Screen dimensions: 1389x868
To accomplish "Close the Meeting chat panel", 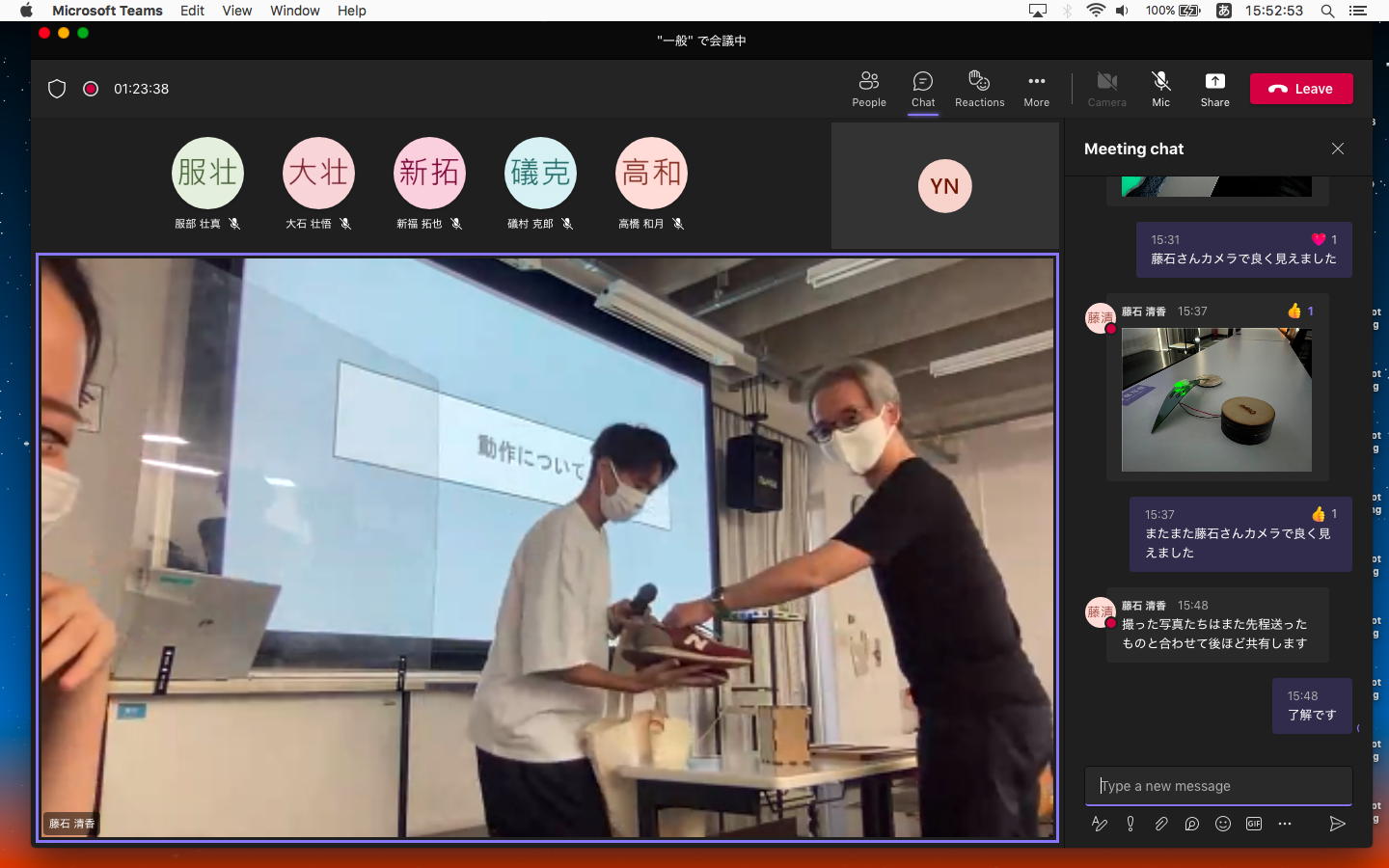I will click(1337, 149).
